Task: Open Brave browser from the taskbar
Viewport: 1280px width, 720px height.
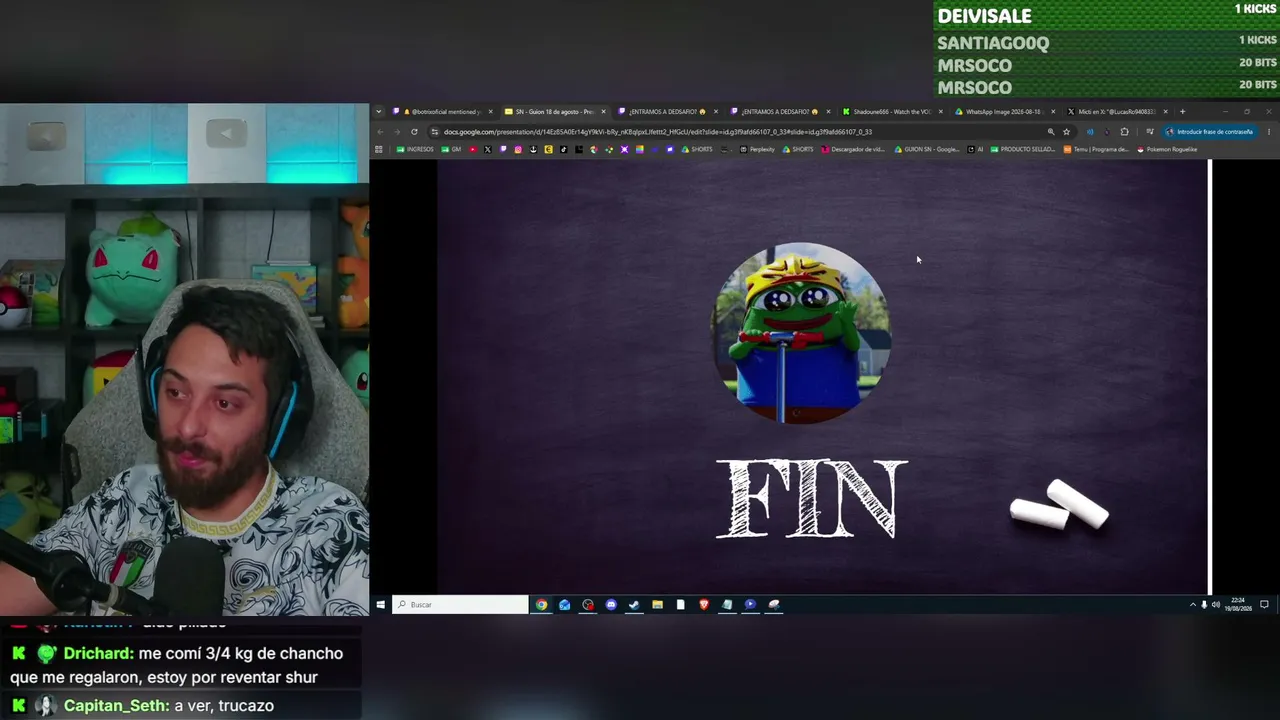Action: [x=704, y=604]
